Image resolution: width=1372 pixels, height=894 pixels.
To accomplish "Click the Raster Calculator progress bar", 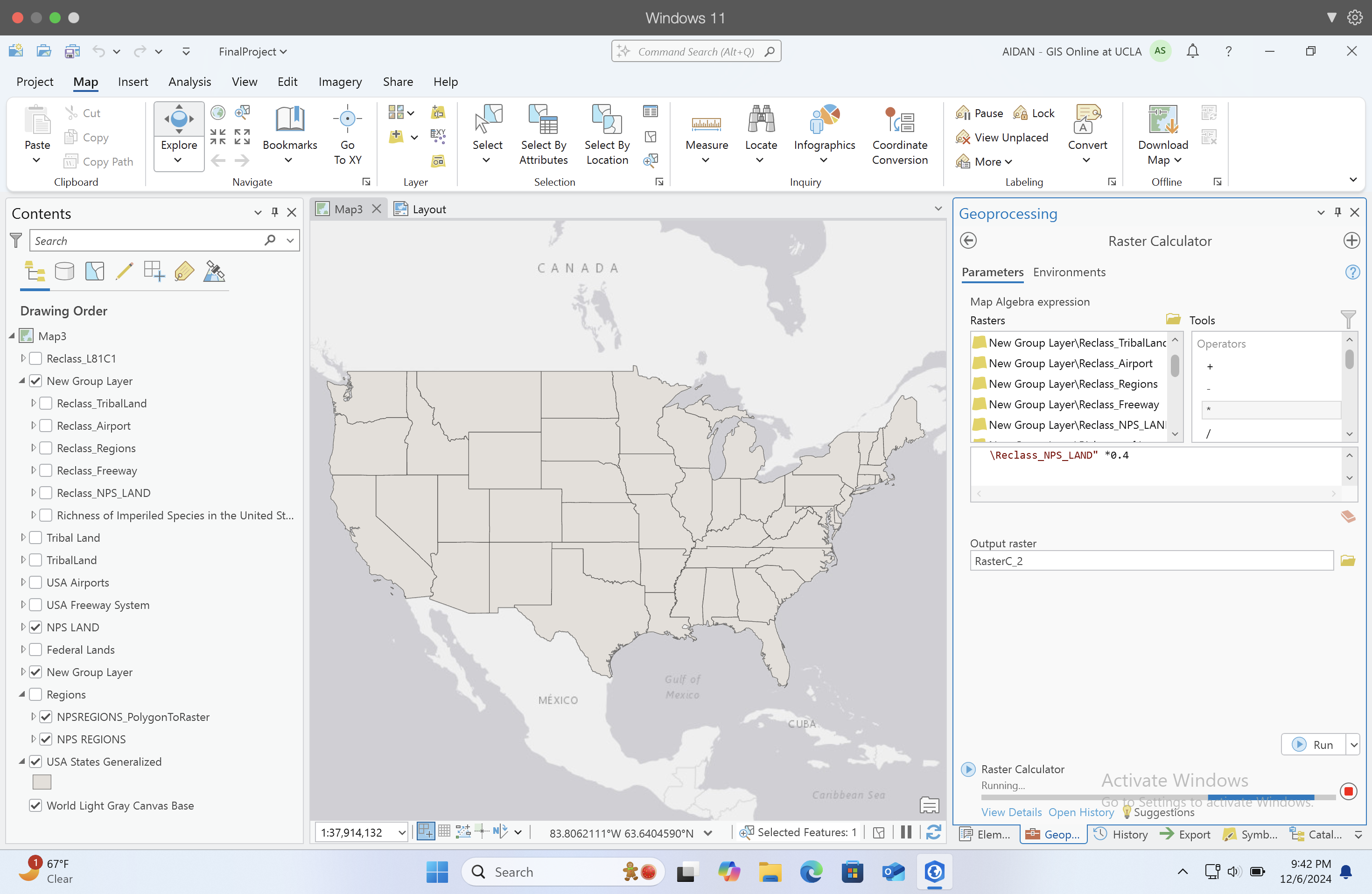I will click(x=1158, y=797).
